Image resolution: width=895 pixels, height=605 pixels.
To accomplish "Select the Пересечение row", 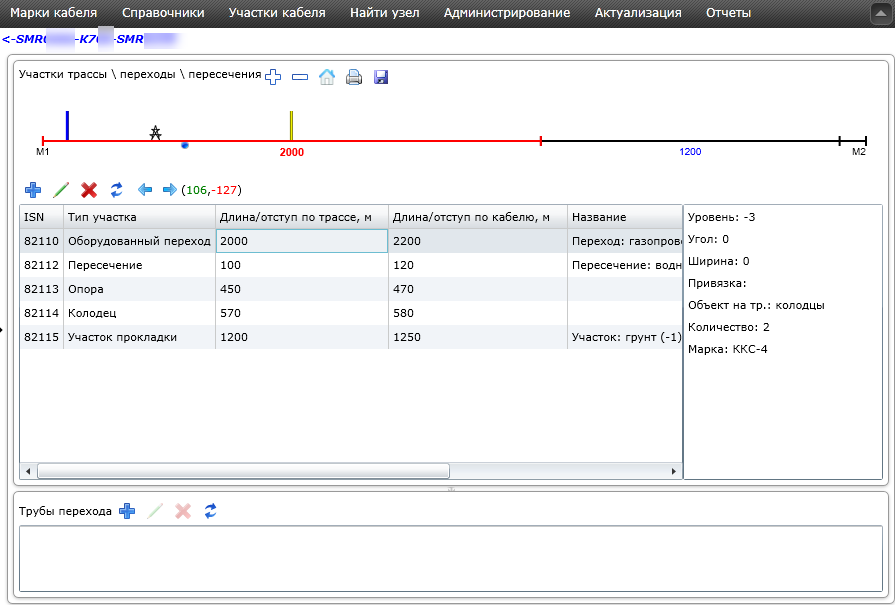I will [351, 265].
